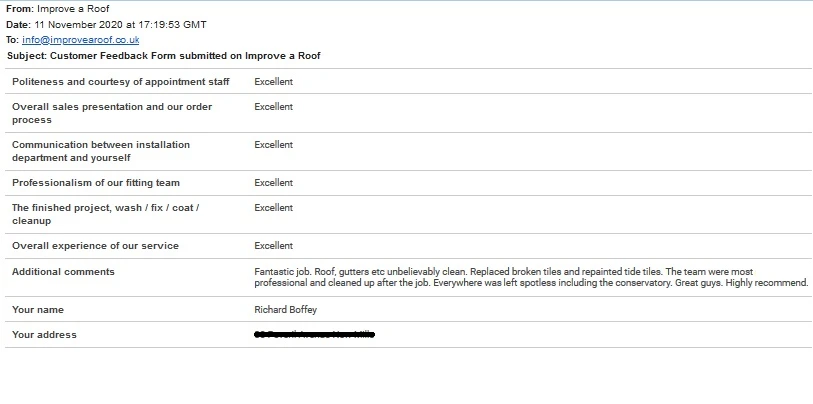This screenshot has width=813, height=404.
Task: Select the 'Additional comments' label
Action: (x=63, y=272)
